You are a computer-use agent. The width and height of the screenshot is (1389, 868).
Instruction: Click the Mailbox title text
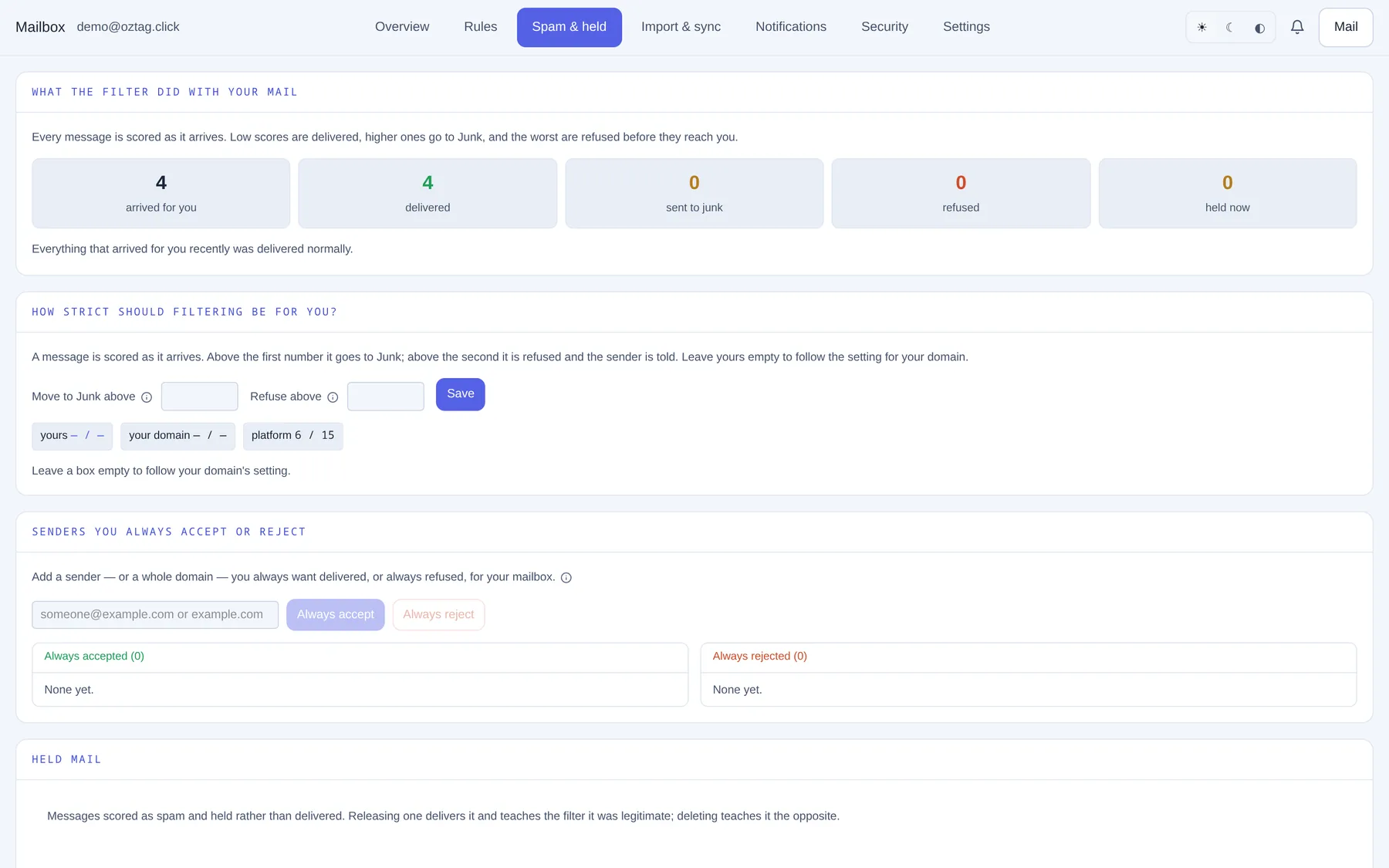pyautogui.click(x=40, y=27)
